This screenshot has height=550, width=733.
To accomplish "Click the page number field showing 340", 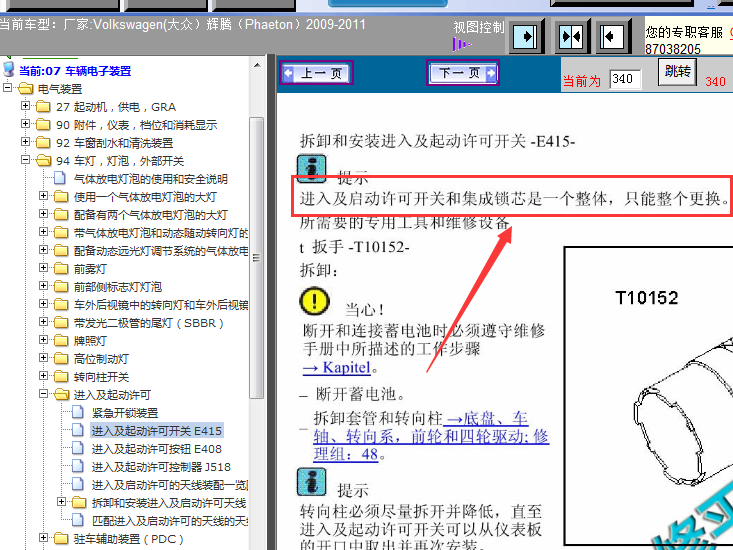I will coord(624,79).
